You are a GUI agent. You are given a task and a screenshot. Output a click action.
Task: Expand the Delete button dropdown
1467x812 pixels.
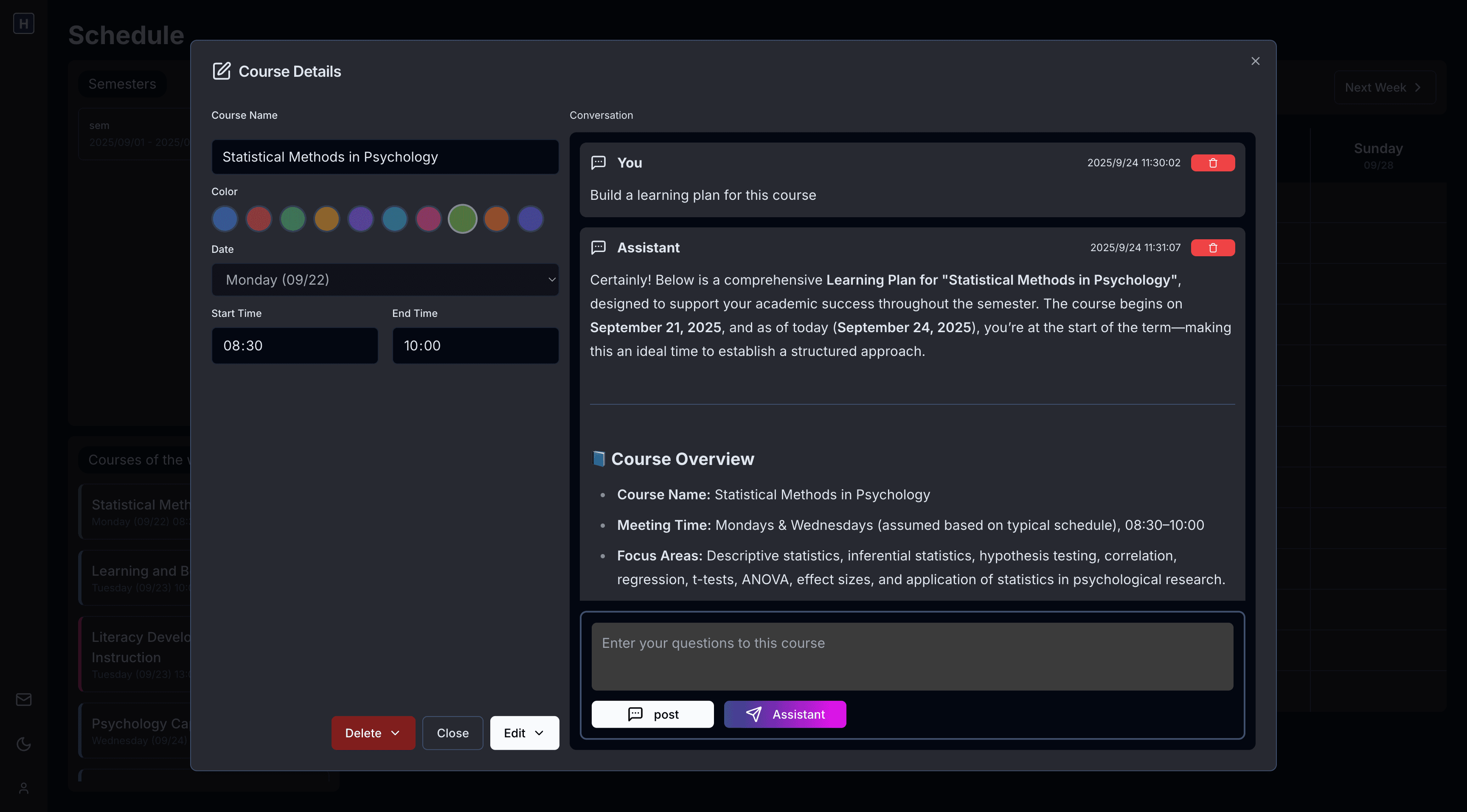[x=373, y=733]
